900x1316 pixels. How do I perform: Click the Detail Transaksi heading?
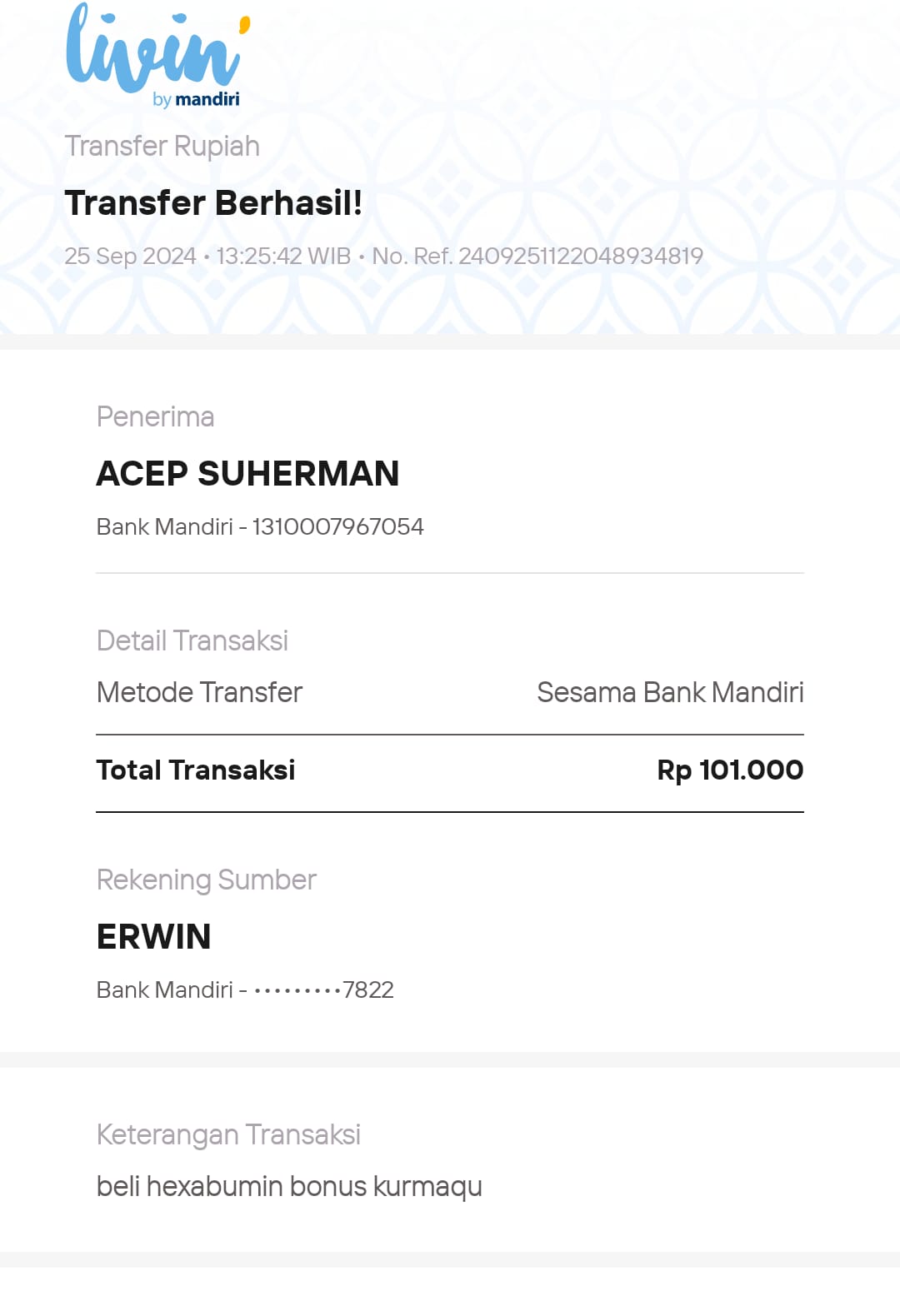(192, 641)
